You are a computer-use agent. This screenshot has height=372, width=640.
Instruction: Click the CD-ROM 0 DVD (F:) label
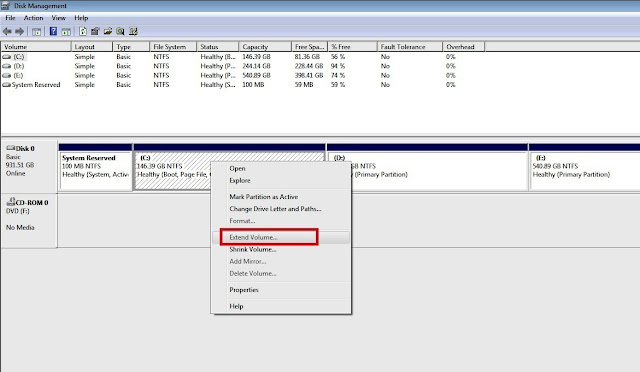coord(29,221)
